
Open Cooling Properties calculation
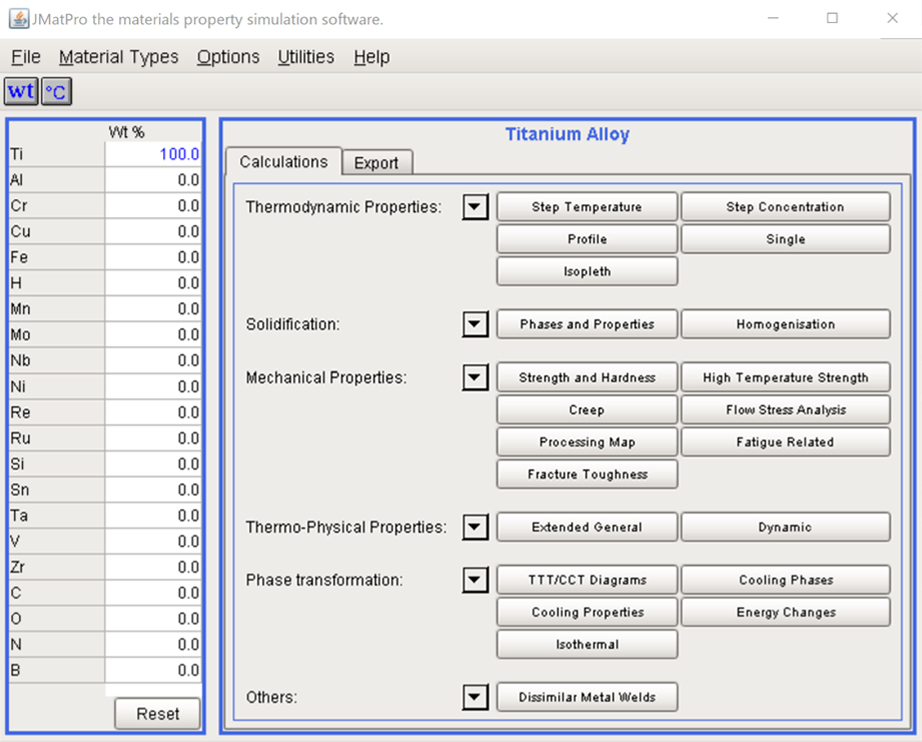point(587,613)
